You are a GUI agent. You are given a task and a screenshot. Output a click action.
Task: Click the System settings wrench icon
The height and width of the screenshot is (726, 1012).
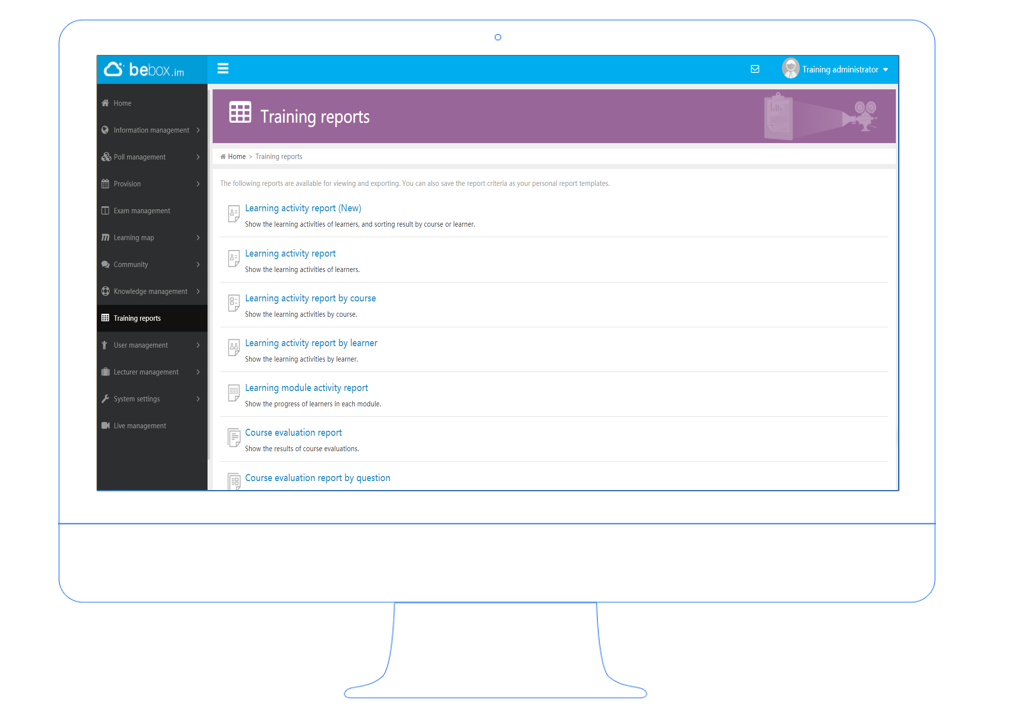105,399
